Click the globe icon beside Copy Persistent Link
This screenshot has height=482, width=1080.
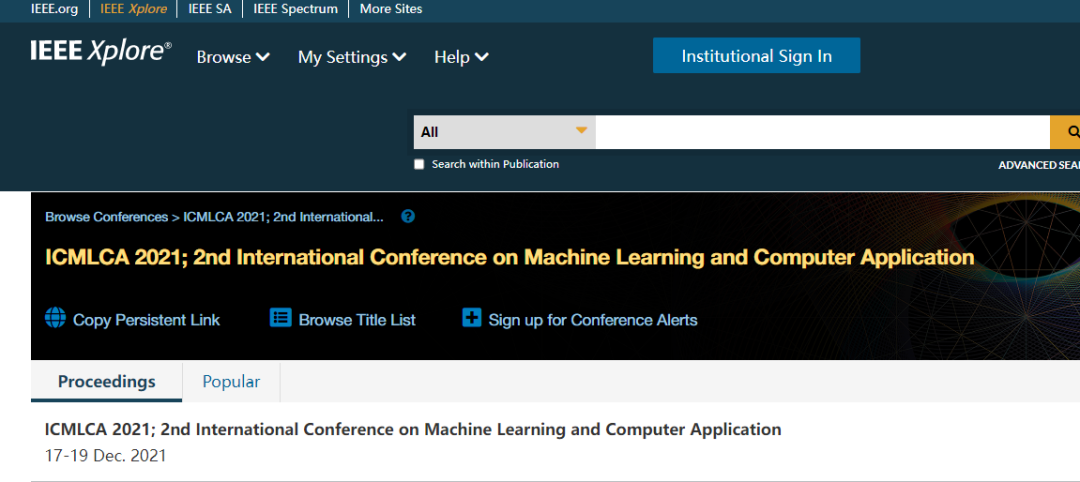pos(55,318)
